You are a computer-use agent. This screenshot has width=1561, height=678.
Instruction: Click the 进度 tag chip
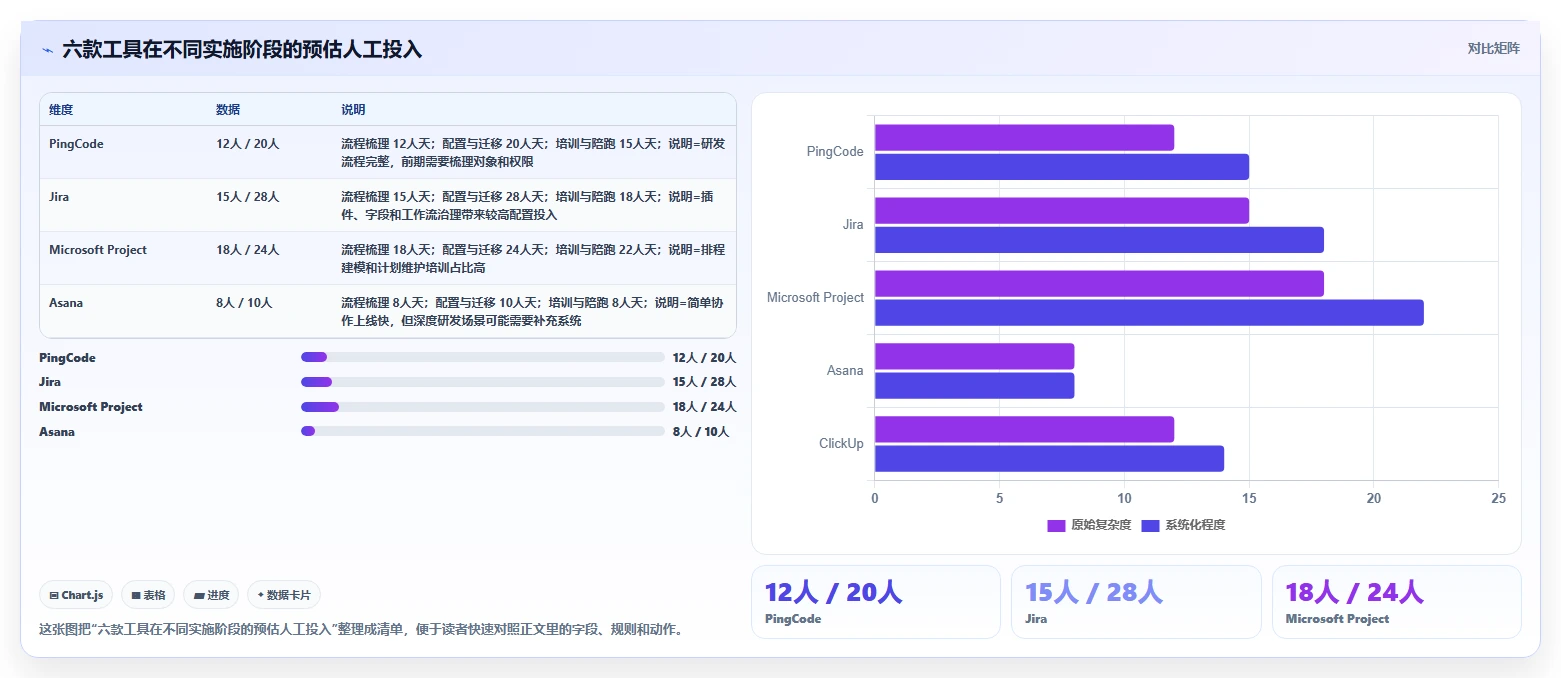coord(211,595)
